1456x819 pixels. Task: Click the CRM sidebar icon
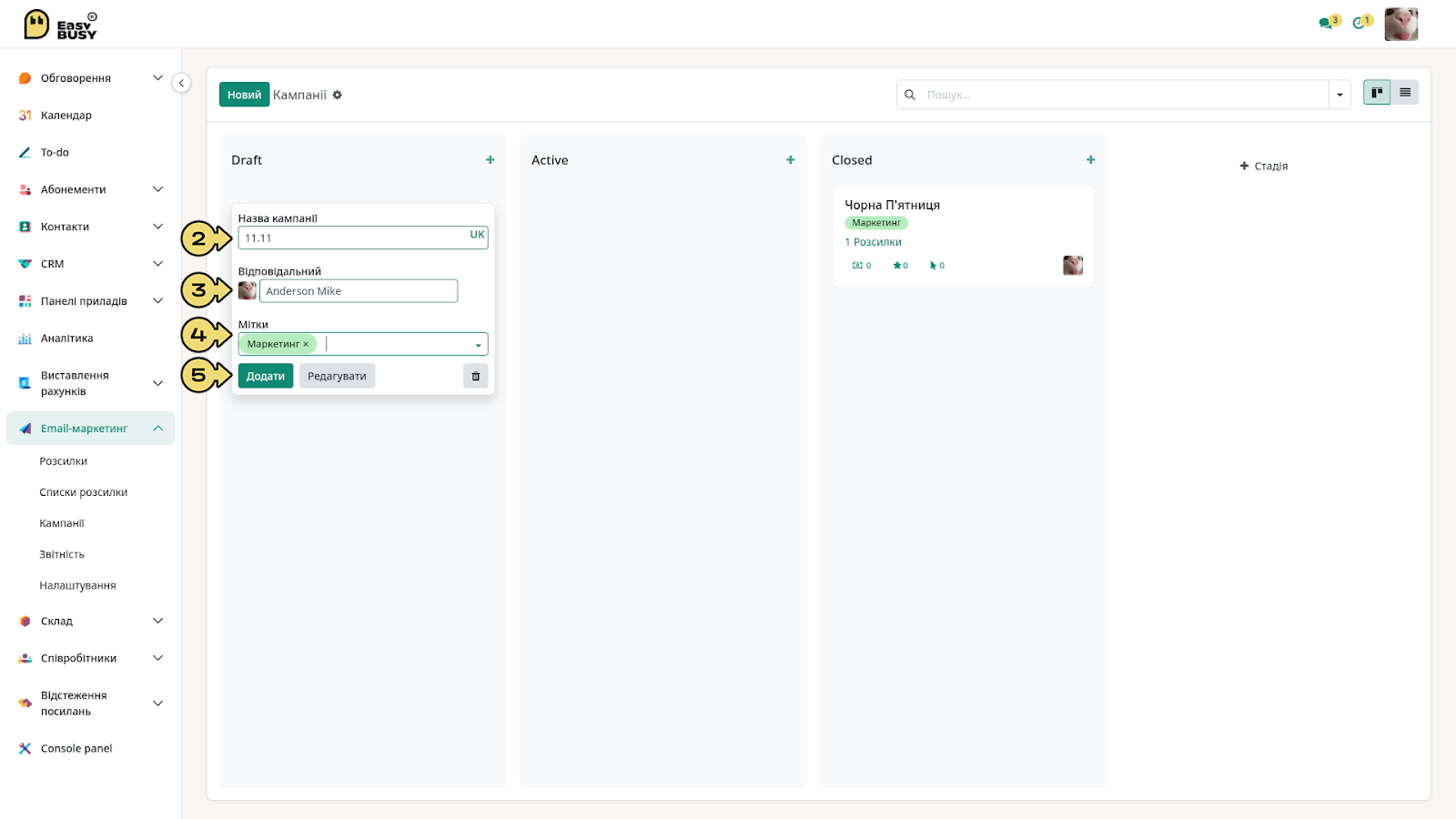(x=25, y=264)
